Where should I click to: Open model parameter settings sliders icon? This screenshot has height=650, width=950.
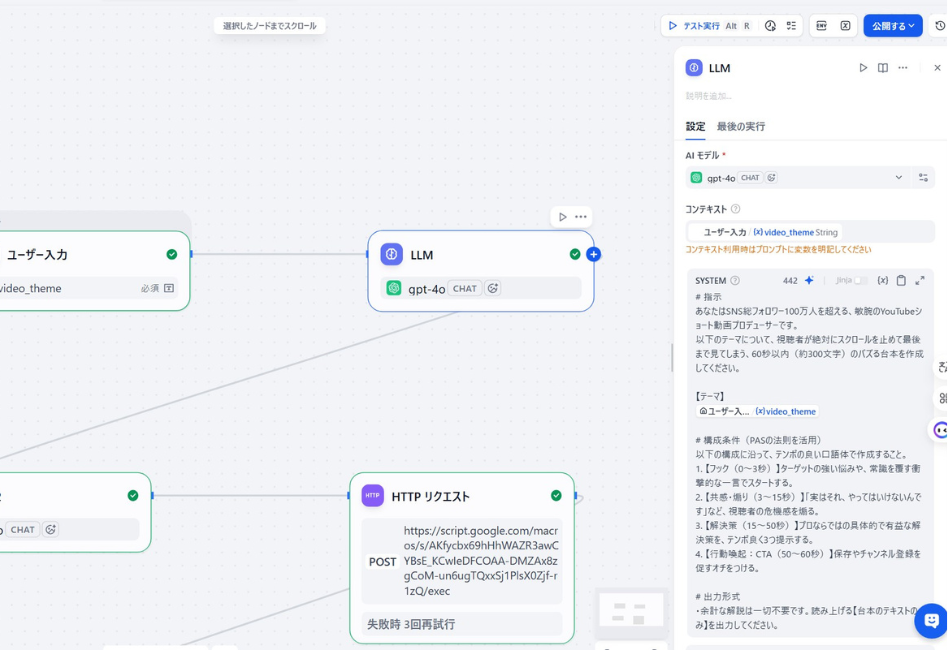point(923,178)
